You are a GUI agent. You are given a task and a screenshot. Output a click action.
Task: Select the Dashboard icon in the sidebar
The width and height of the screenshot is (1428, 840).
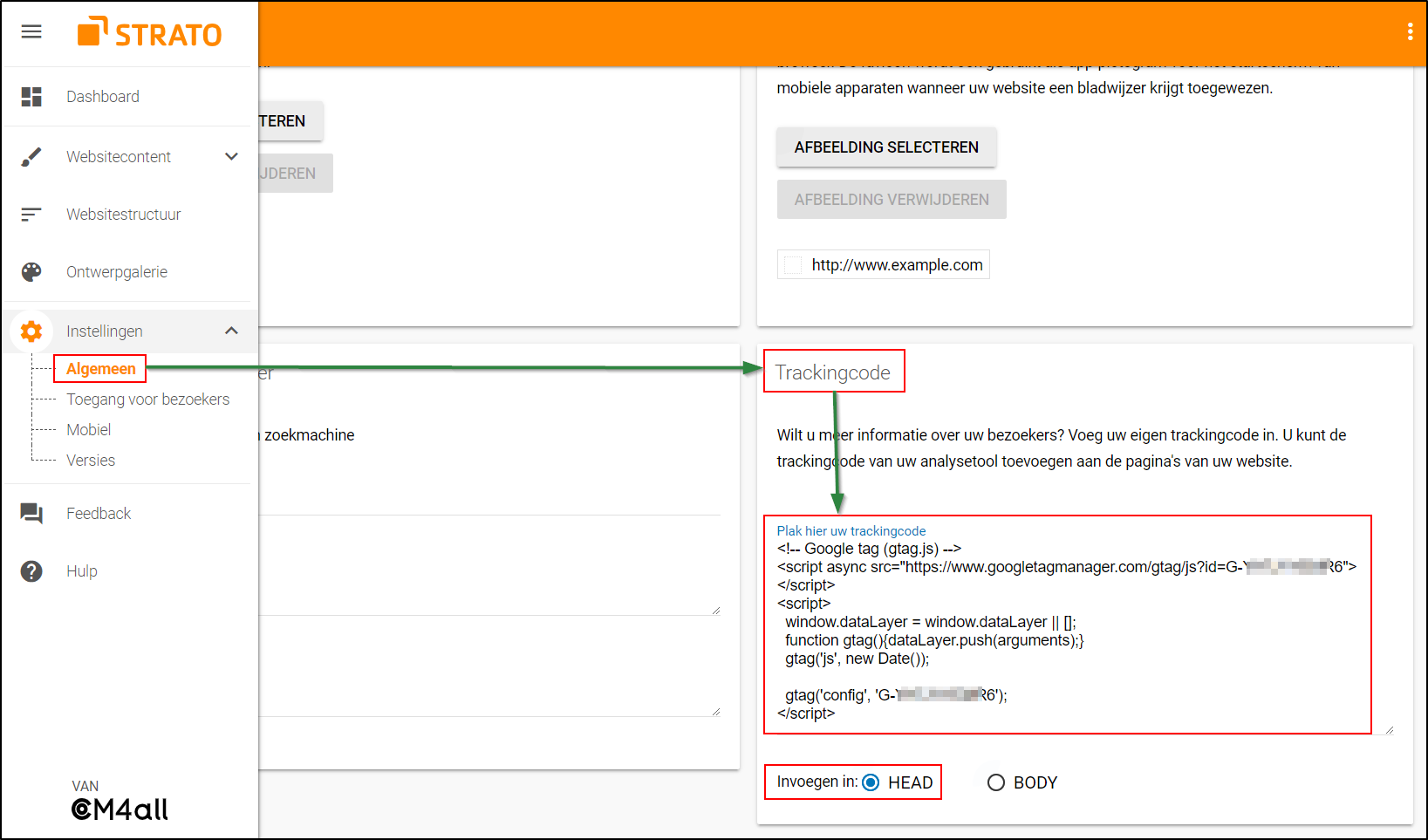(x=31, y=97)
